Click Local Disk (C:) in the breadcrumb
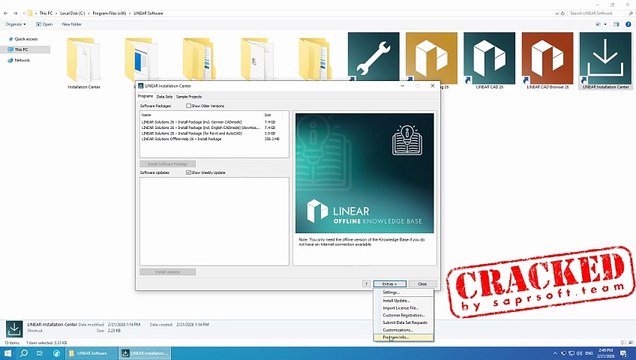Image resolution: width=636 pixels, height=360 pixels. 73,13
